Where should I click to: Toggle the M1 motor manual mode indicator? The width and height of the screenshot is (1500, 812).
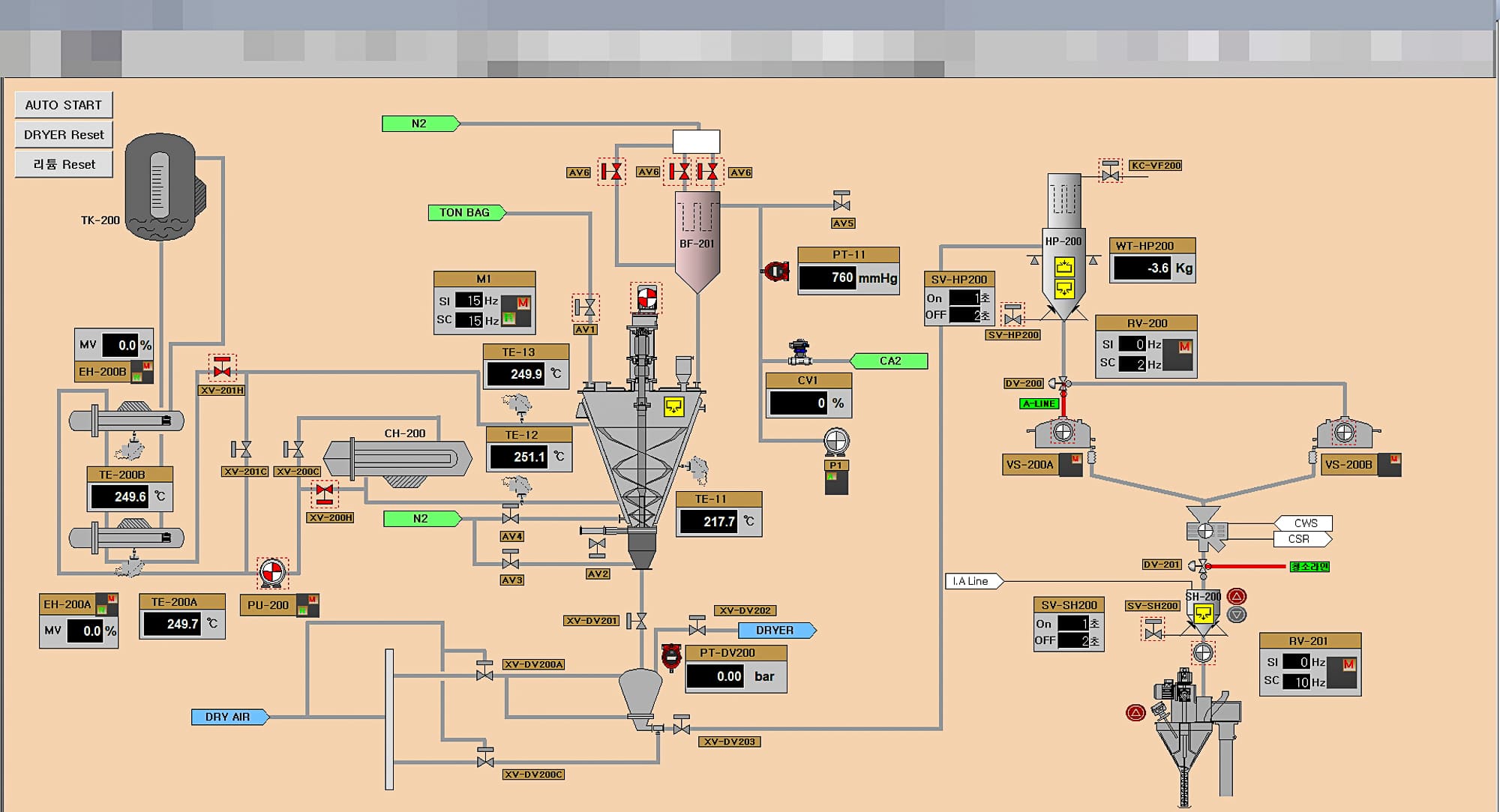click(523, 302)
